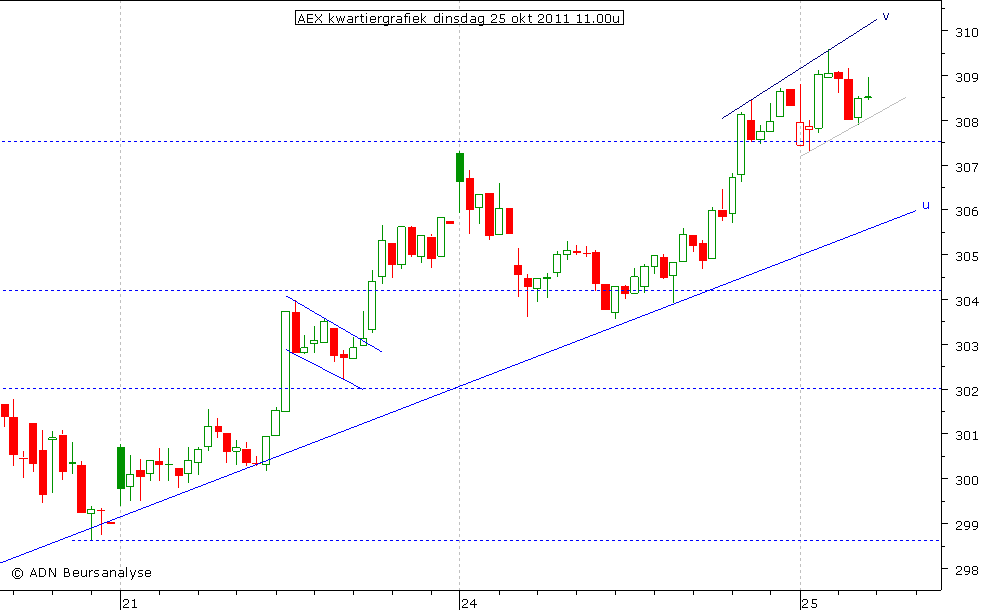The height and width of the screenshot is (610, 982).
Task: Click the price label 310
Action: 966,33
